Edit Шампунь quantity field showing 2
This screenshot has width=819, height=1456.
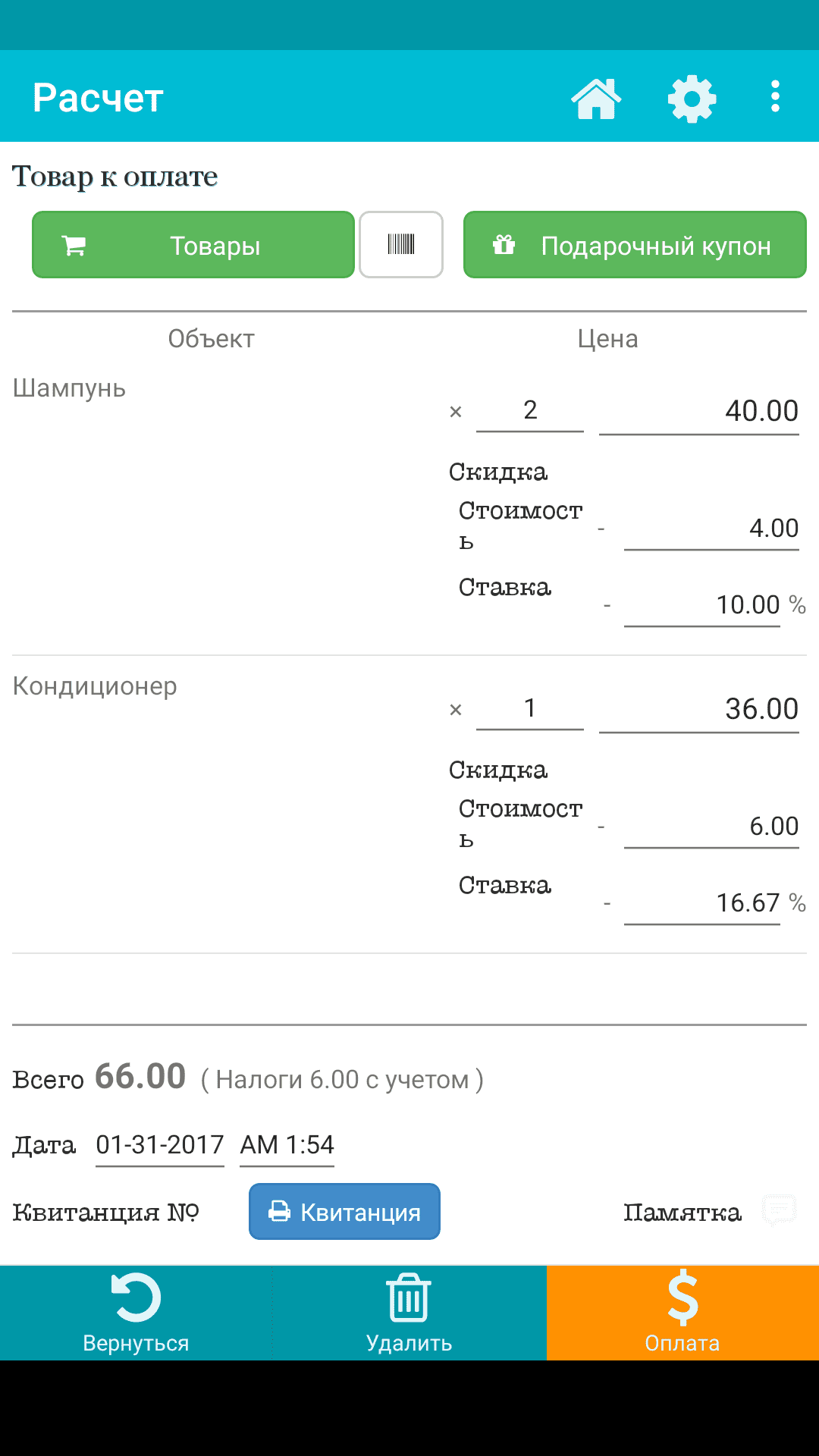(x=530, y=411)
